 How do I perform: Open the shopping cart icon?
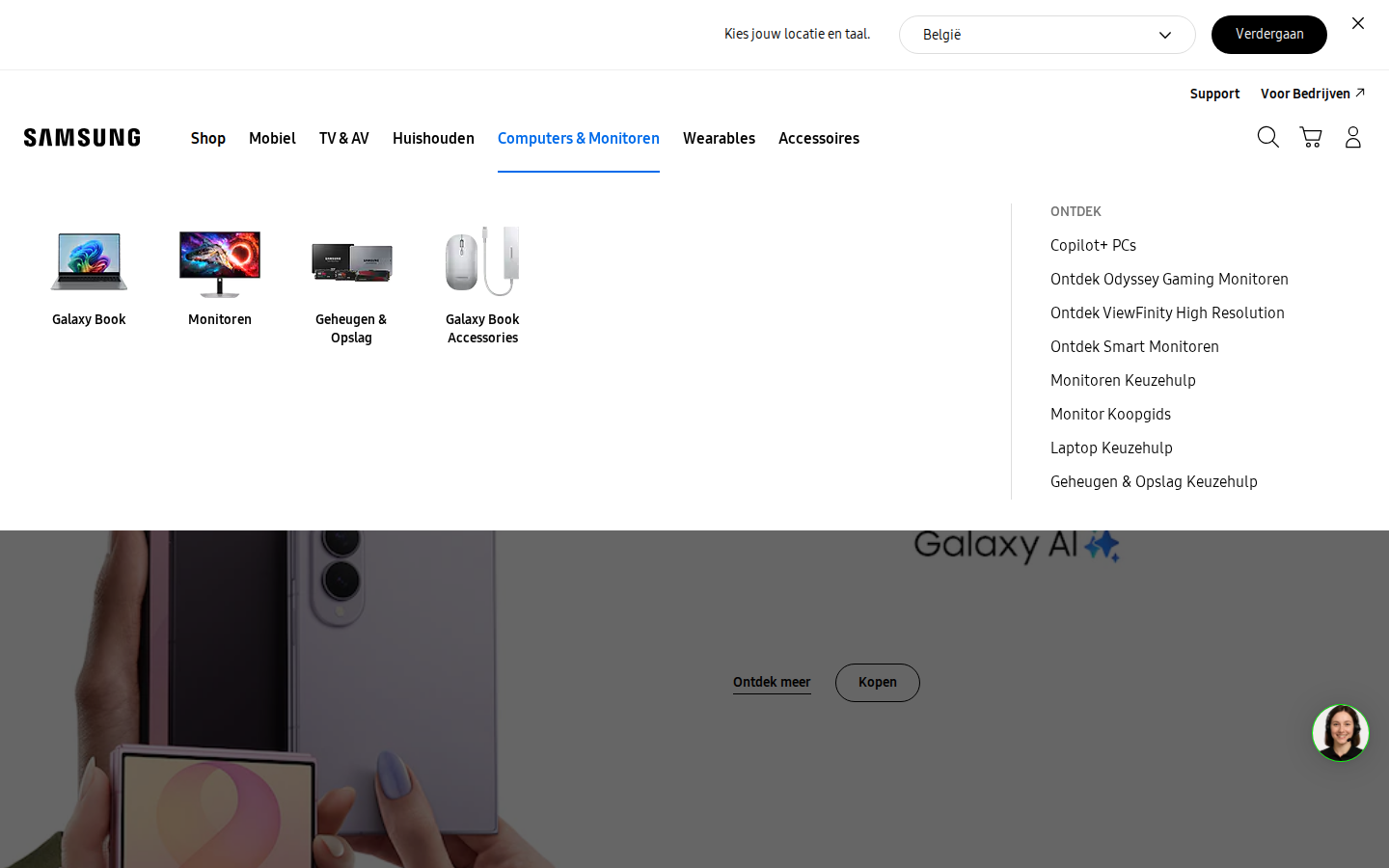1311,137
